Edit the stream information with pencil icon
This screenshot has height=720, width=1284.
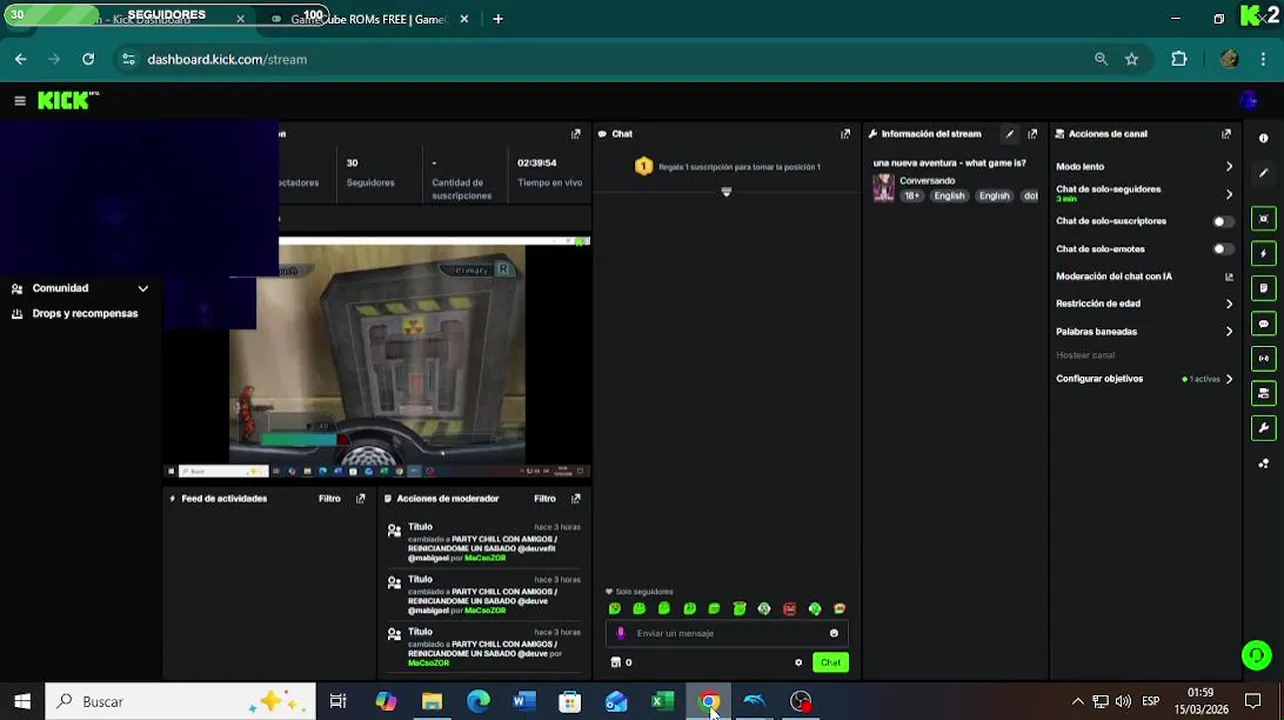point(1009,134)
